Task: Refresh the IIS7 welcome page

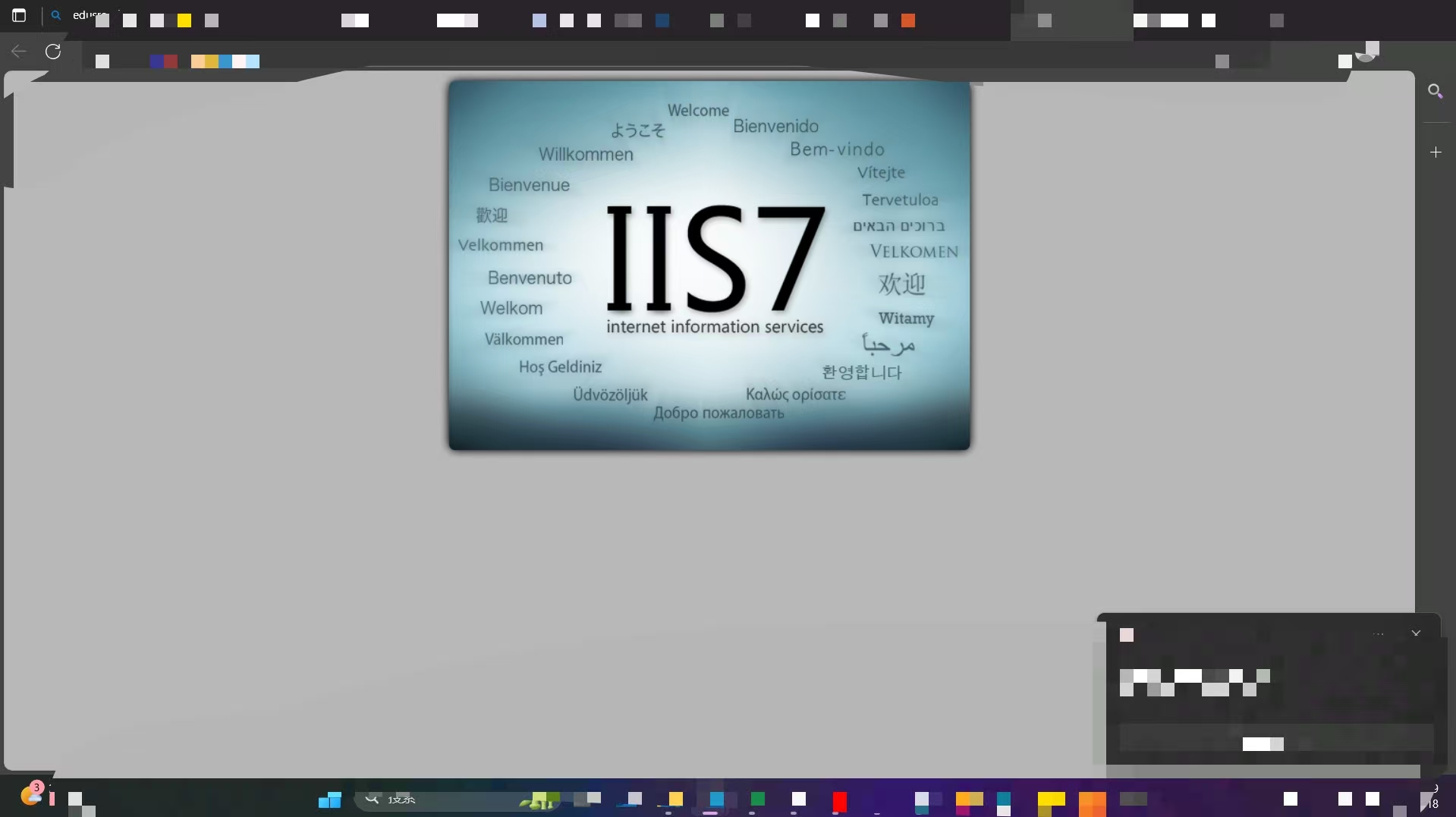Action: coord(53,52)
